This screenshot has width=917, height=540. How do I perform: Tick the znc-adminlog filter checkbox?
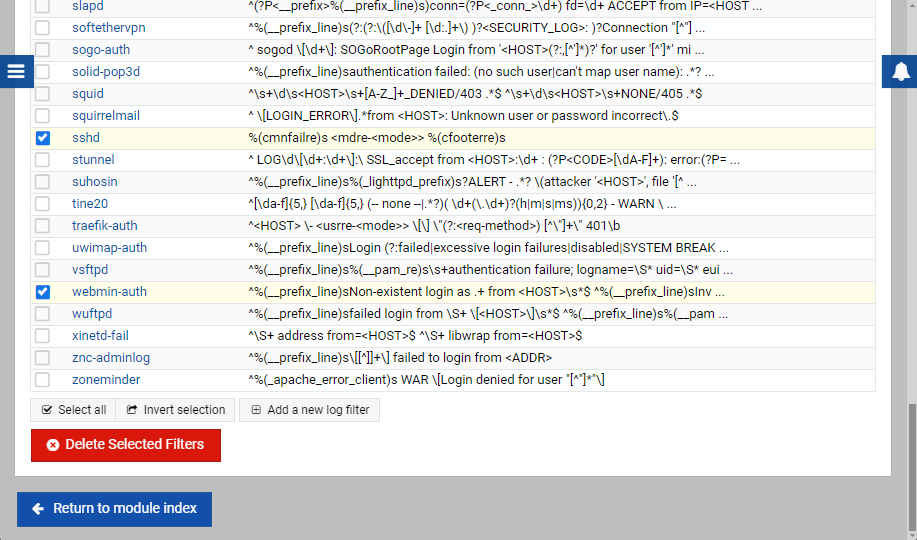pos(42,357)
